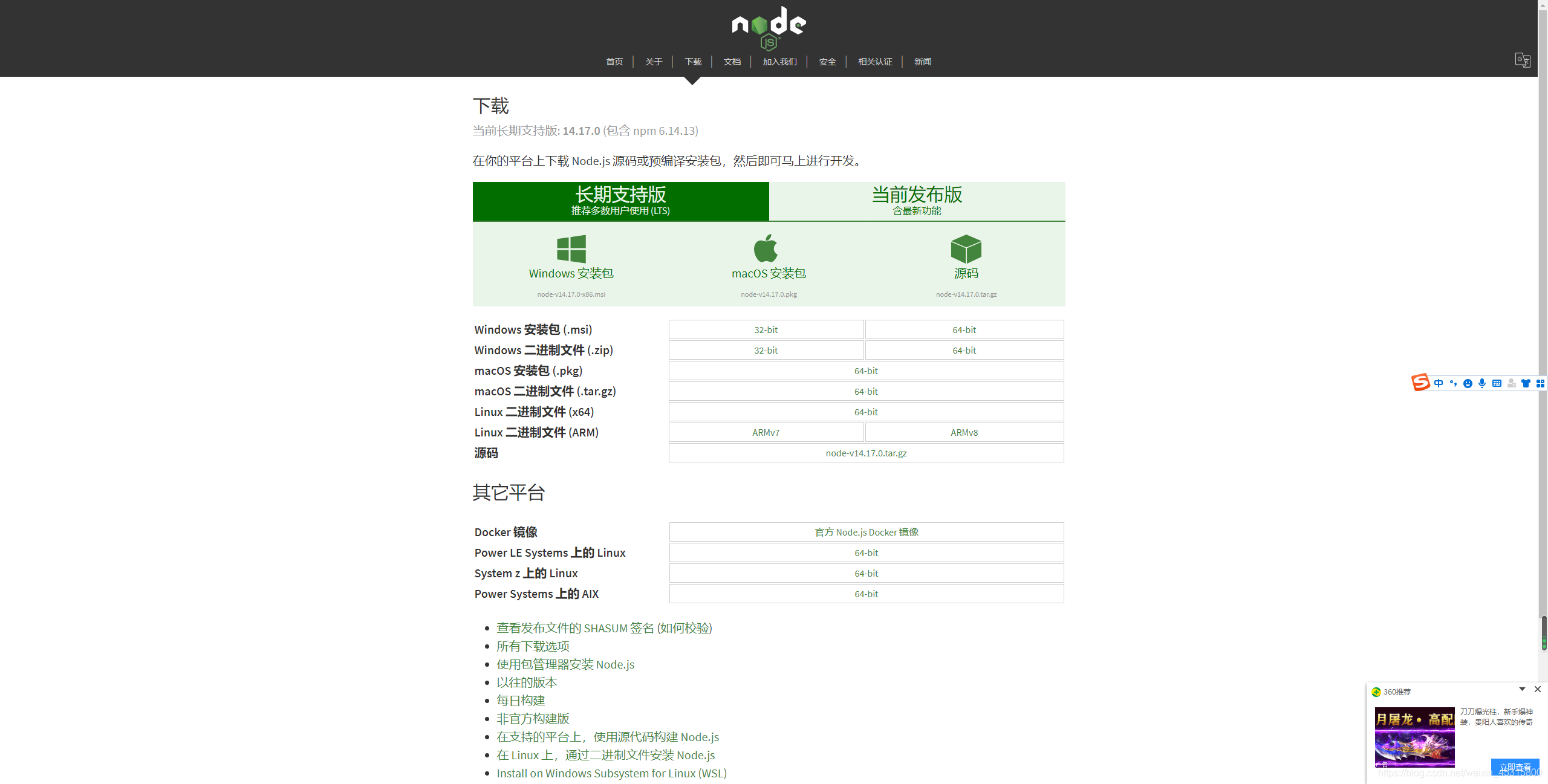
Task: Open the Sogou skin shirt icon
Action: [x=1526, y=383]
